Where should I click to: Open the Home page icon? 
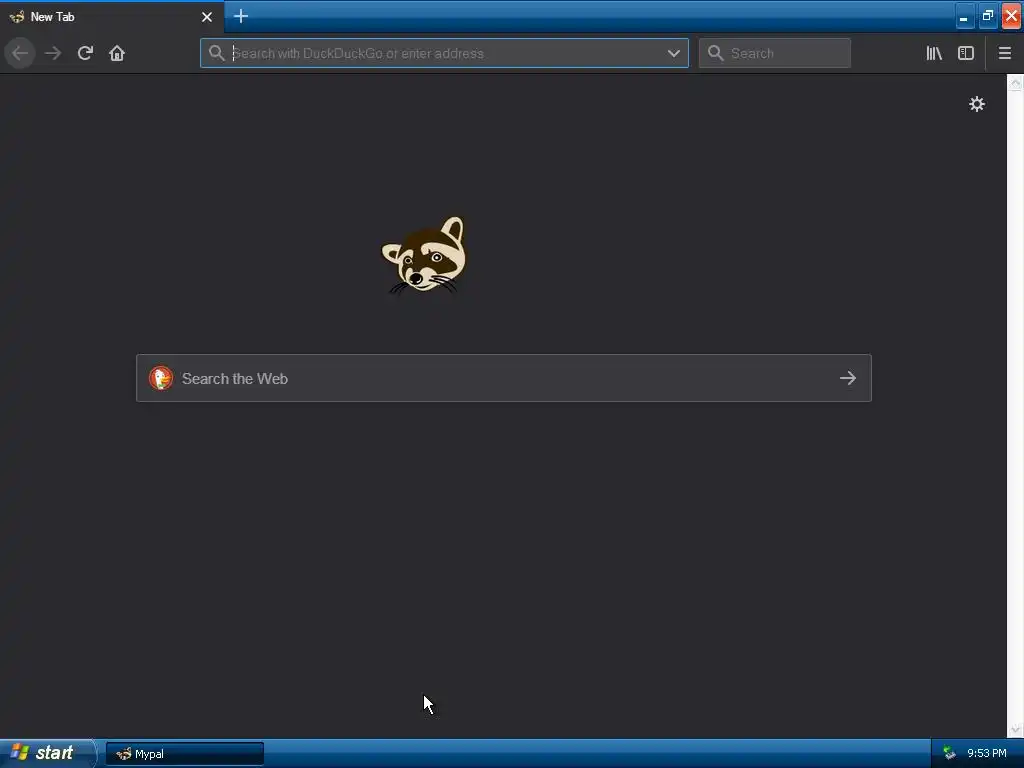pos(117,53)
